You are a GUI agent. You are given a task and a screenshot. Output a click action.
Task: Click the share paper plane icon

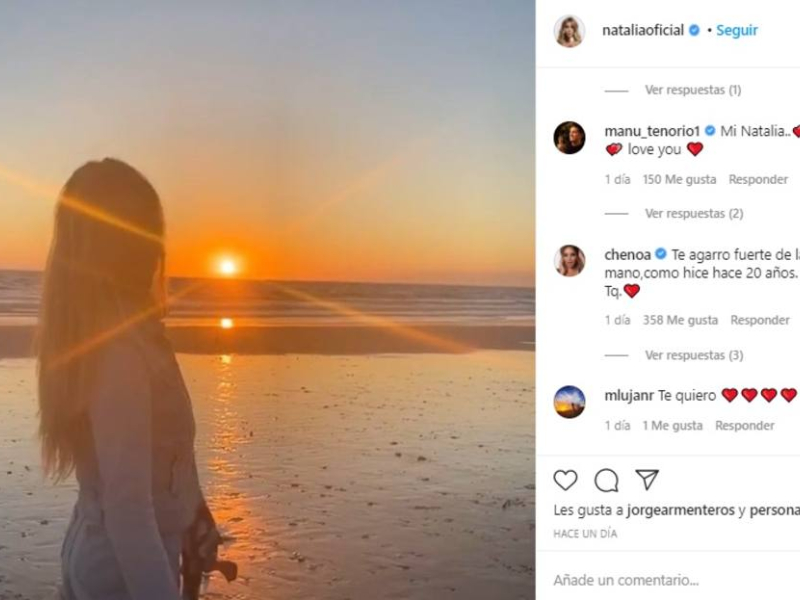[x=647, y=479]
